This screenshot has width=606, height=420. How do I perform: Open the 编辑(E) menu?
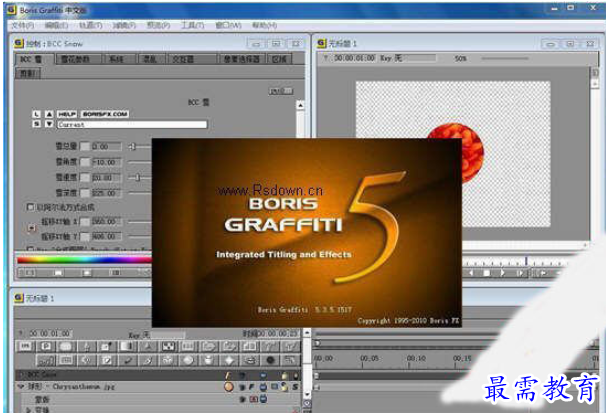click(x=56, y=26)
